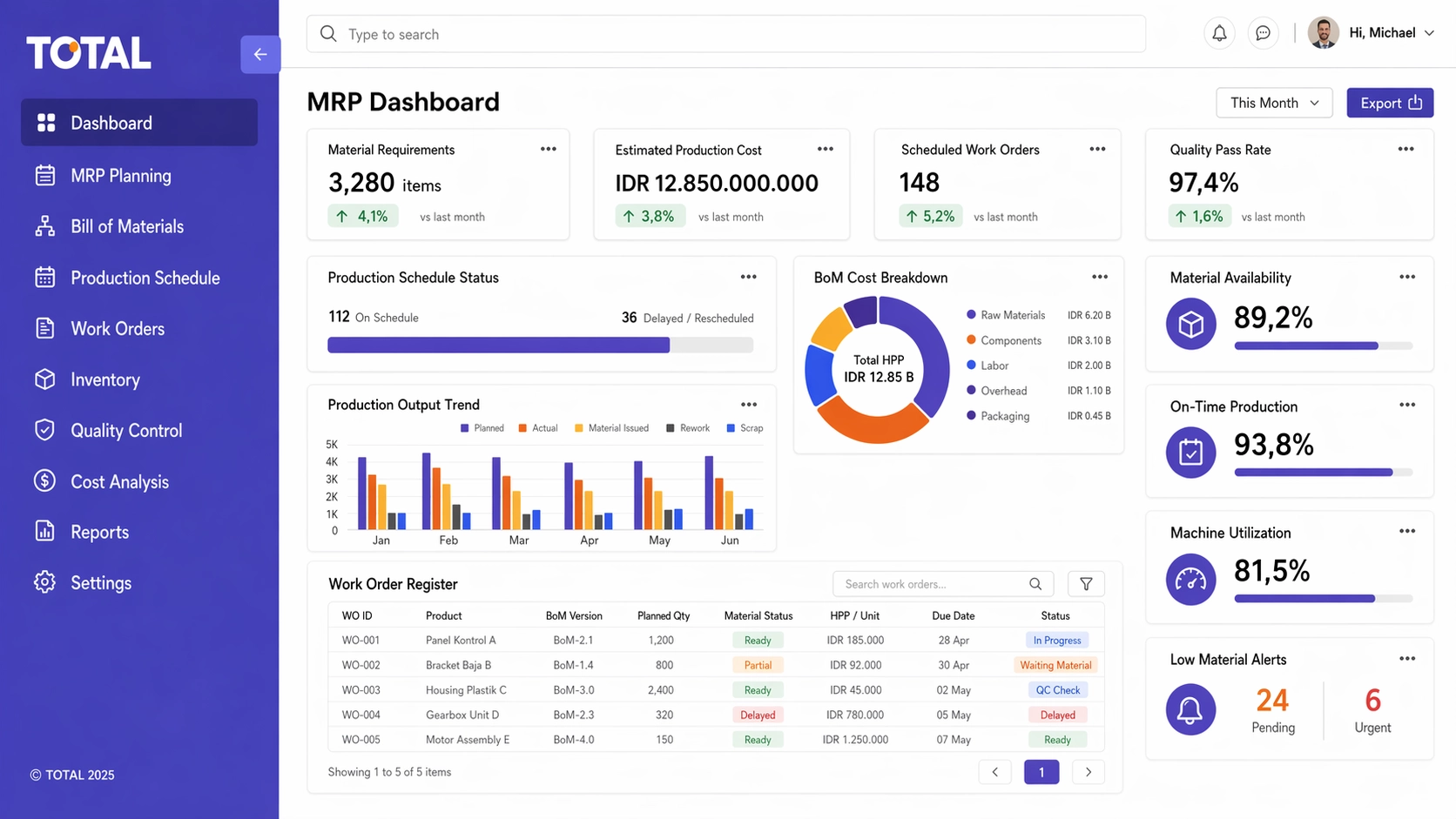Open the This Month period dropdown
This screenshot has width=1456, height=819.
[x=1274, y=103]
